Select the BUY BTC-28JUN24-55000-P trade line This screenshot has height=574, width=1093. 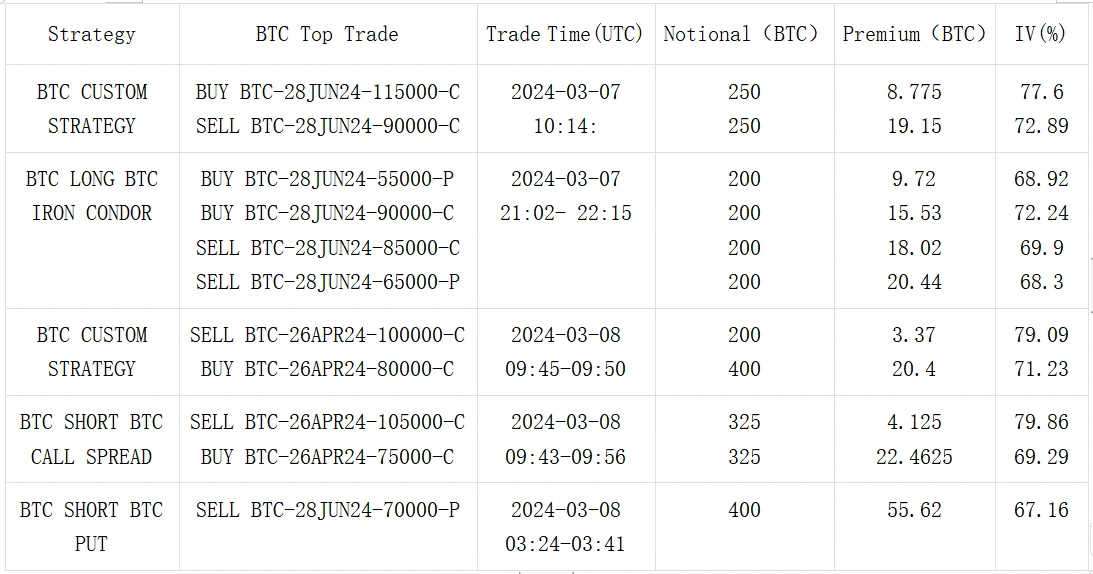pyautogui.click(x=327, y=179)
